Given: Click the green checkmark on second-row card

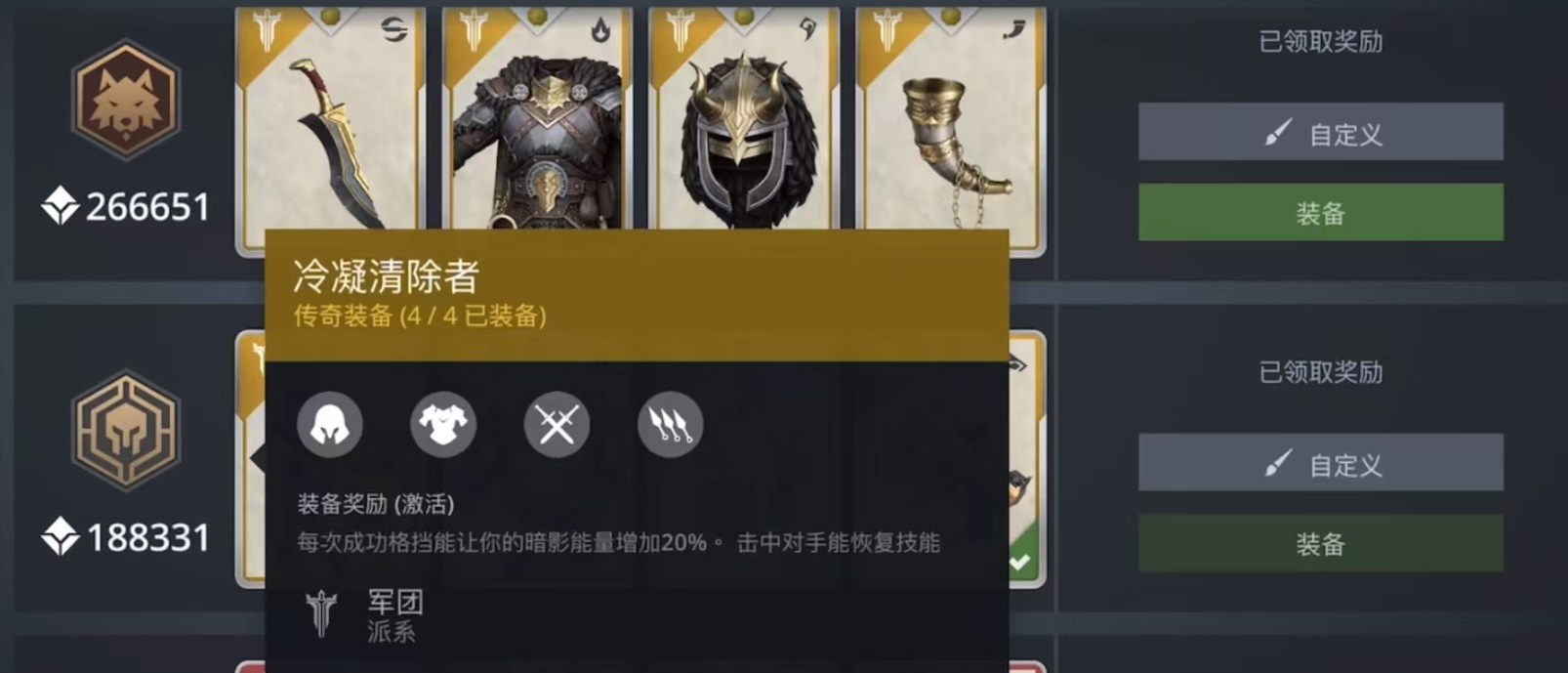Looking at the screenshot, I should tap(1020, 562).
